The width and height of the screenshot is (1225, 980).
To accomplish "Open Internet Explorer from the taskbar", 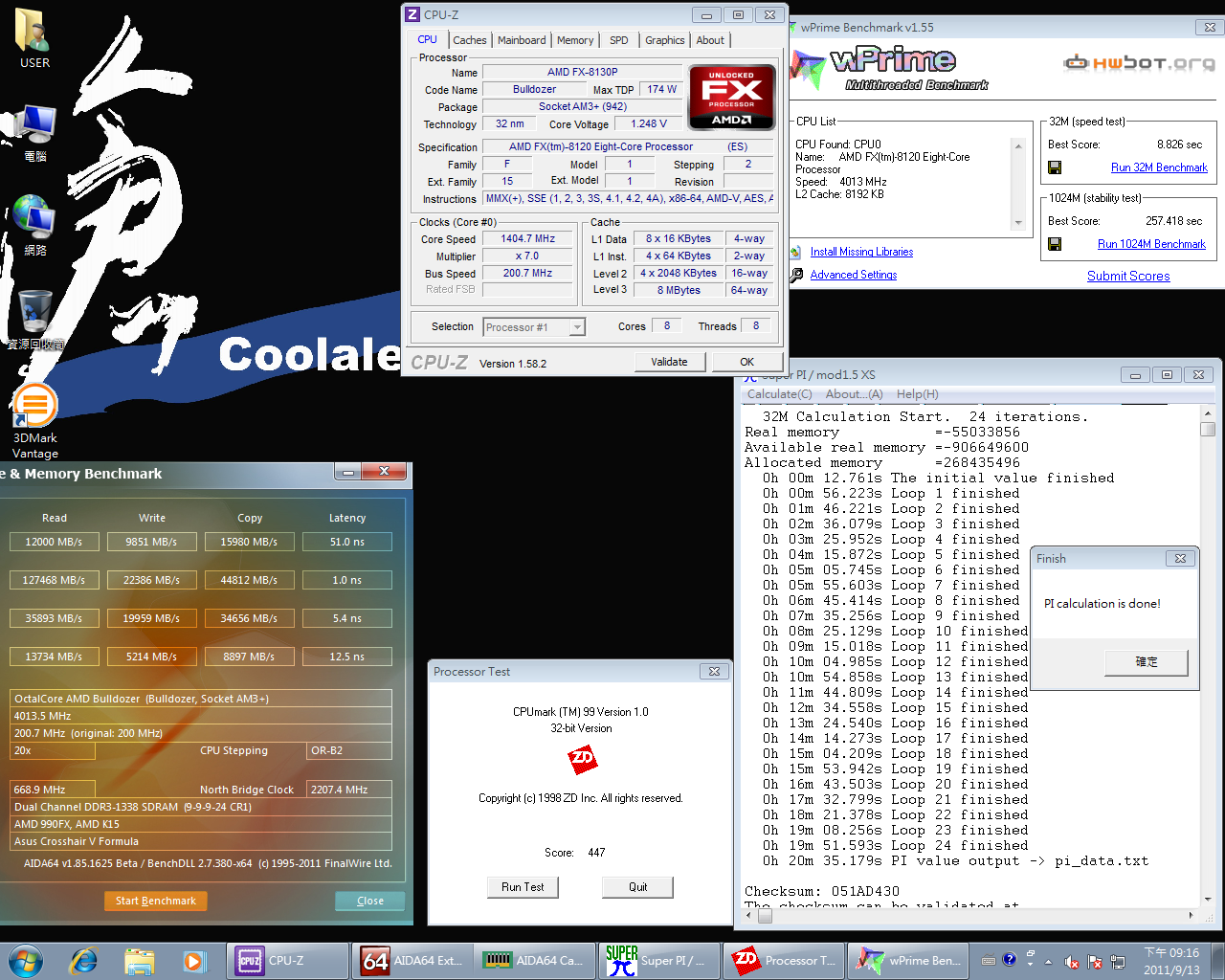I will [x=84, y=960].
